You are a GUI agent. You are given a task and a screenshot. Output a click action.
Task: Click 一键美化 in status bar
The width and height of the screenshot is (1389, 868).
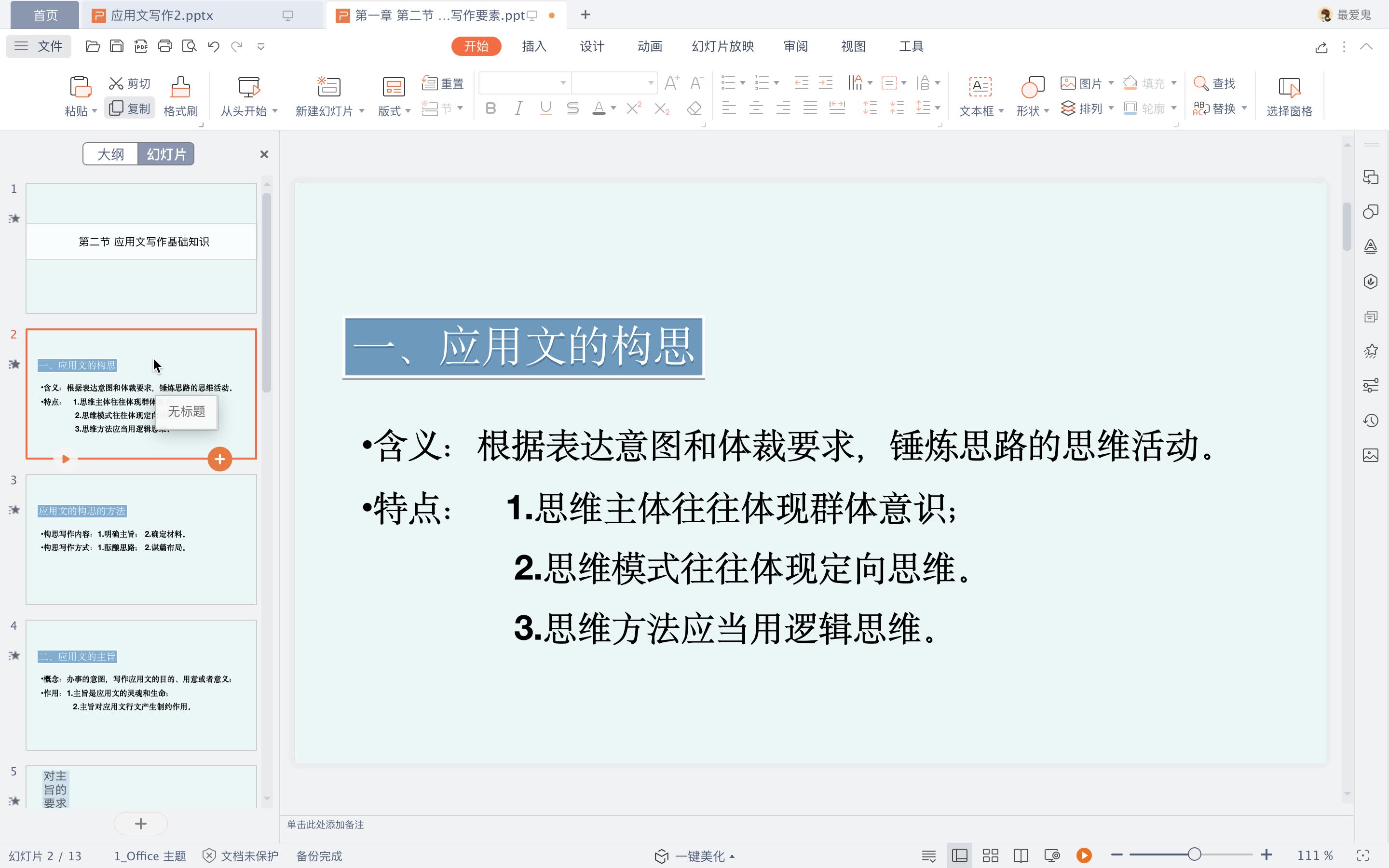click(694, 856)
